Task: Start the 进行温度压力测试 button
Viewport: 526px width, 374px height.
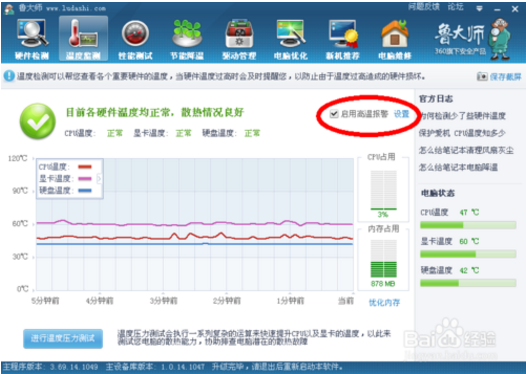Action: (x=63, y=338)
